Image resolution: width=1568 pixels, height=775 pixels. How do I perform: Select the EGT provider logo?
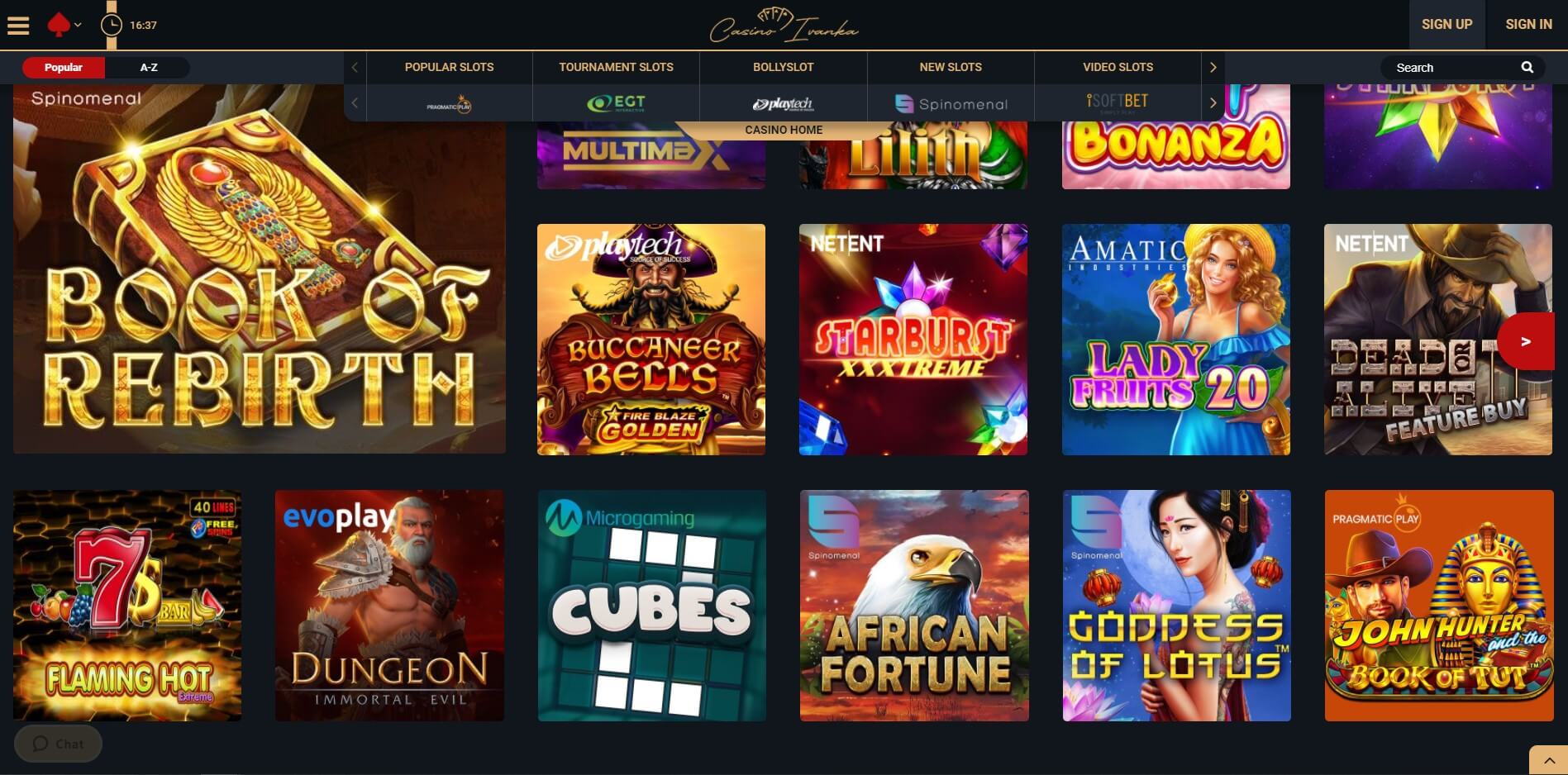coord(616,104)
